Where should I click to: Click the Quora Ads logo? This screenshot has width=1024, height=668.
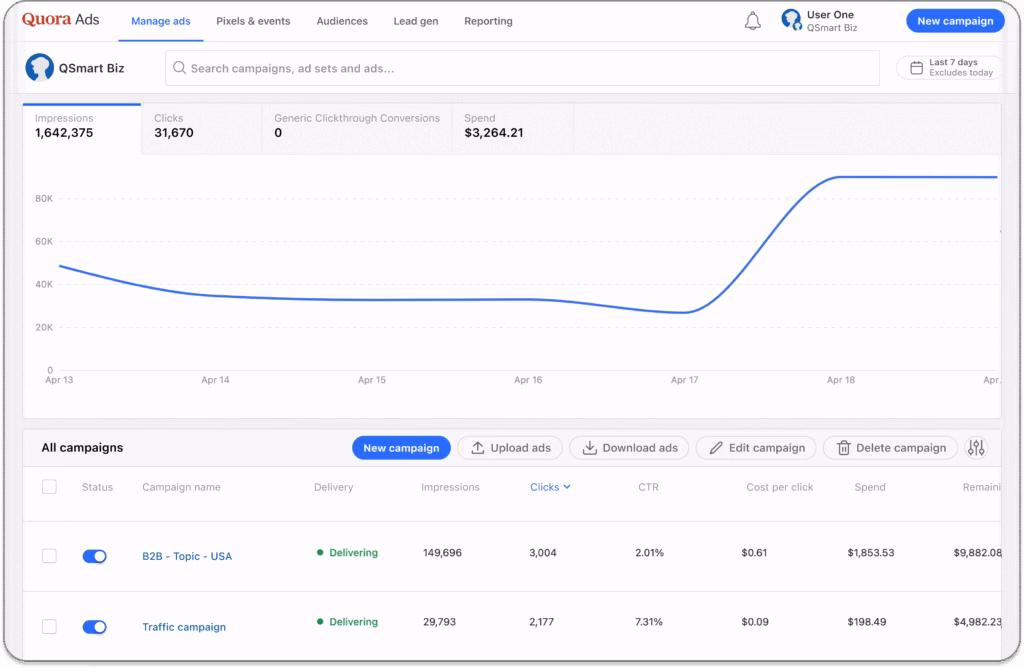pyautogui.click(x=60, y=20)
